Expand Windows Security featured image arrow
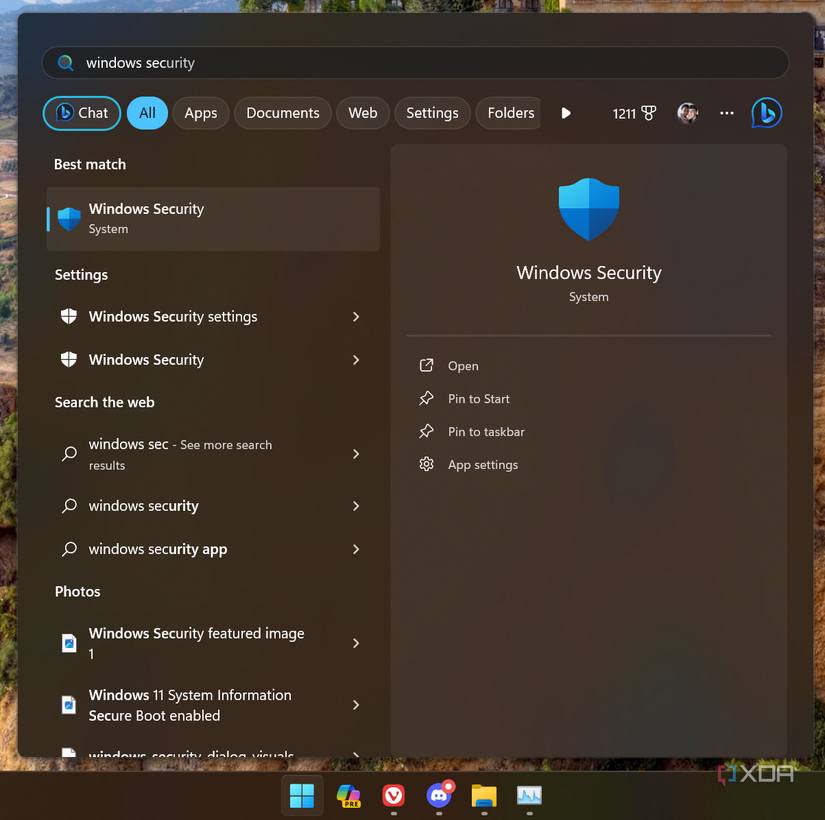Viewport: 825px width, 820px height. coord(356,643)
